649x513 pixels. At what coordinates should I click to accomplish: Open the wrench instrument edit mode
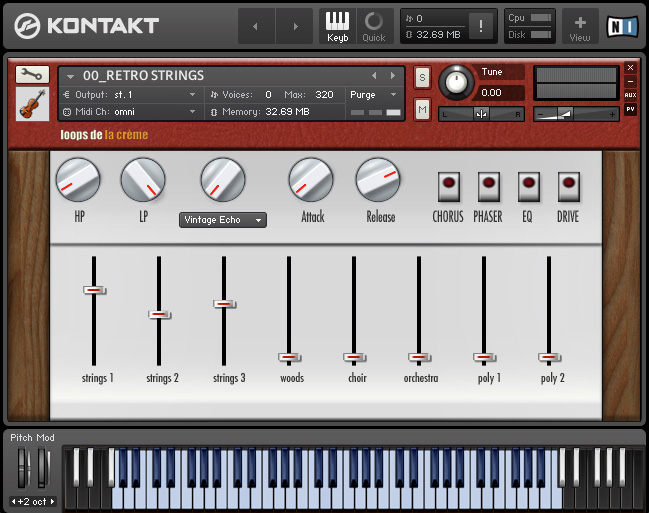point(32,74)
